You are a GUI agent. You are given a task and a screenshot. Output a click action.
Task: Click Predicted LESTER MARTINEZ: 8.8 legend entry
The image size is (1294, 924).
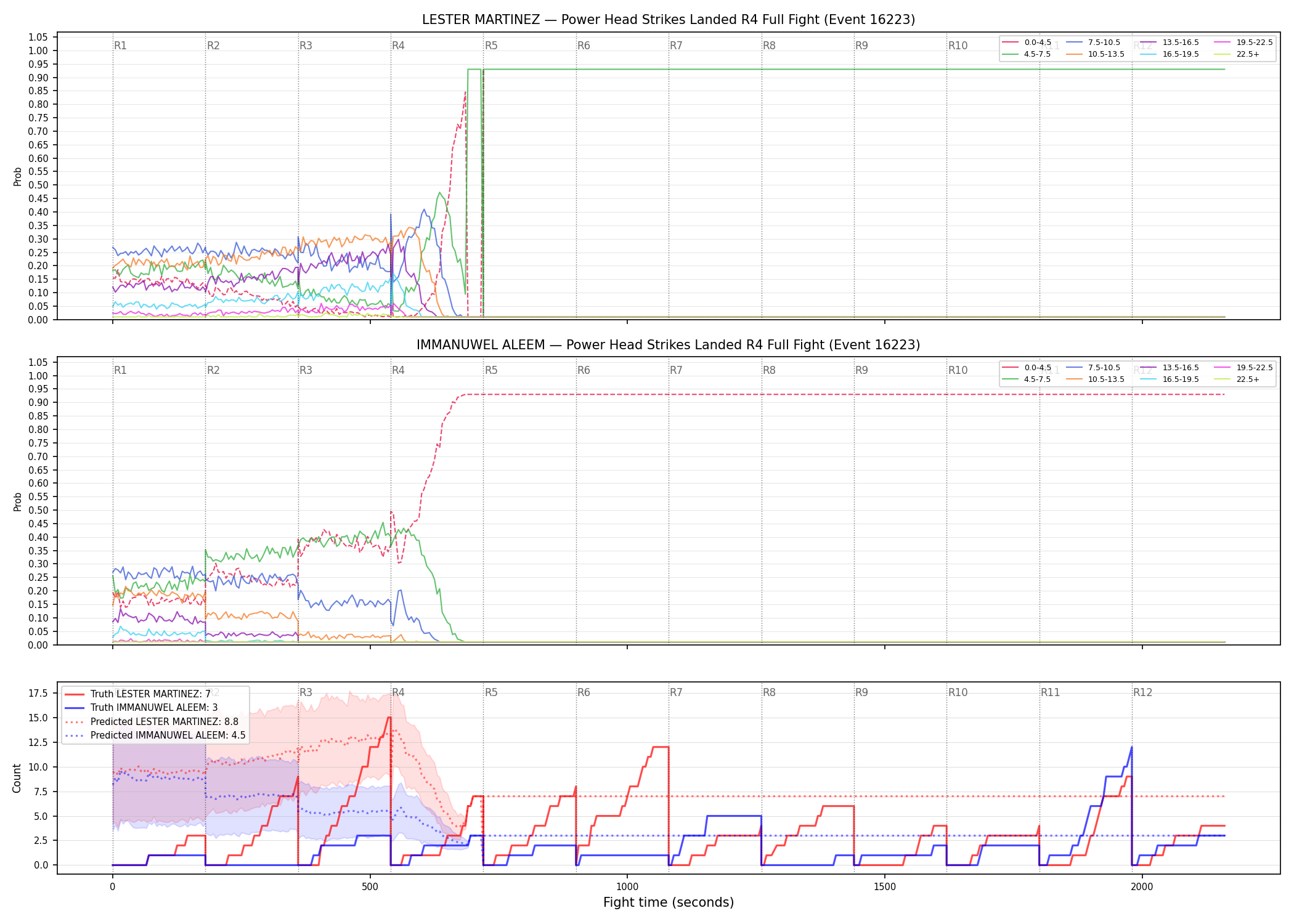coord(151,721)
